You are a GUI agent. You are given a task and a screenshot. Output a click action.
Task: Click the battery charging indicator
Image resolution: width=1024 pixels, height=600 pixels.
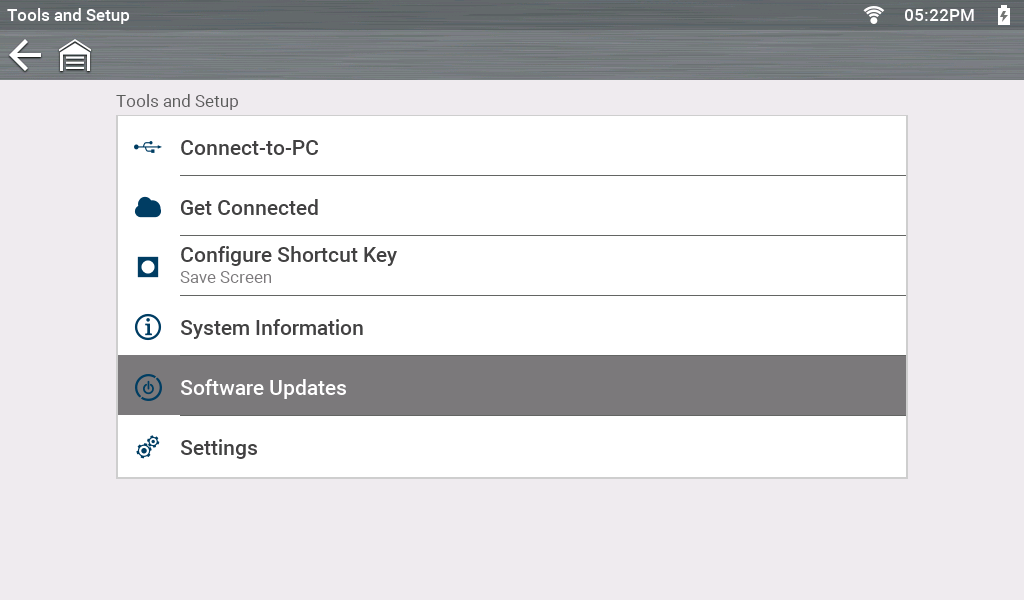(1004, 15)
